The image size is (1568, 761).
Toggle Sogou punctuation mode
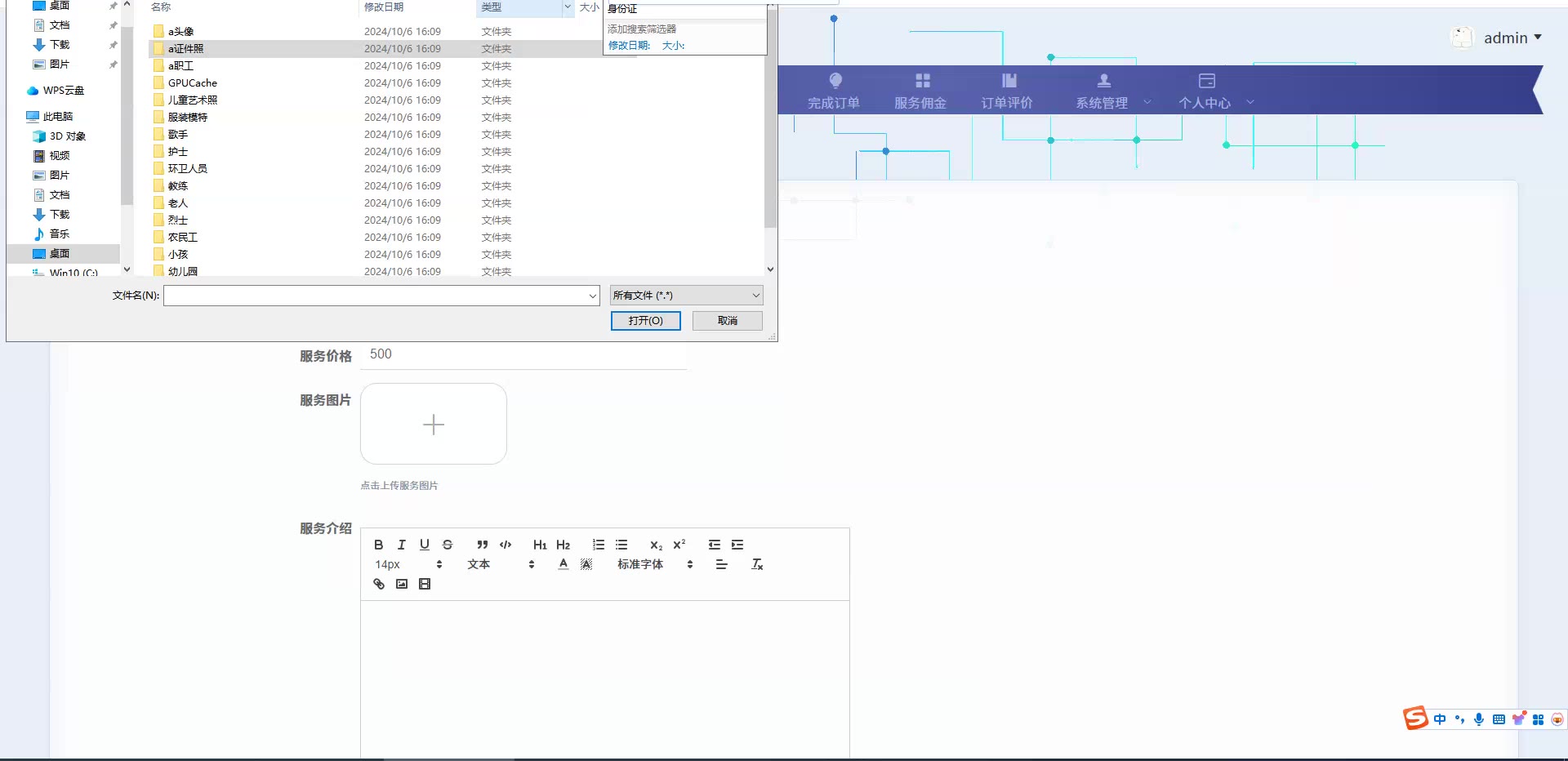click(1459, 719)
